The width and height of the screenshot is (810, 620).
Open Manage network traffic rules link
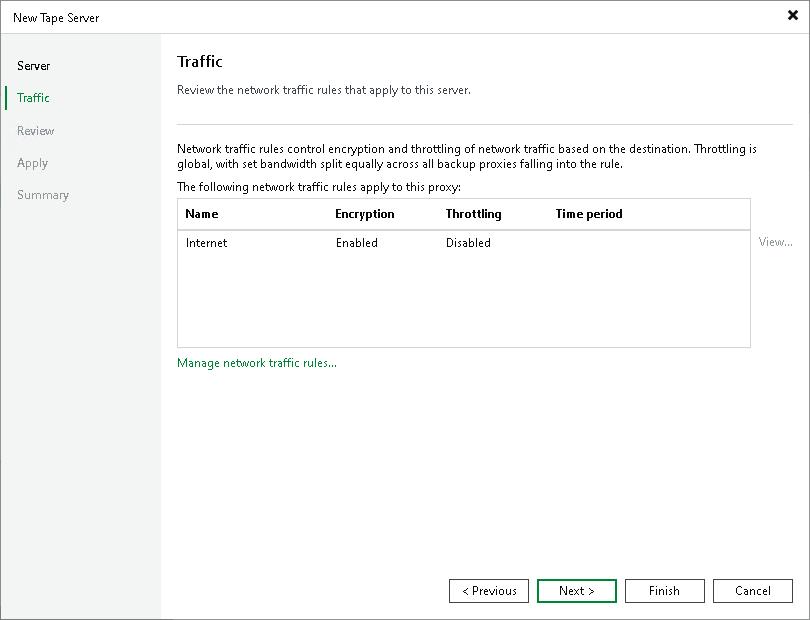click(257, 363)
